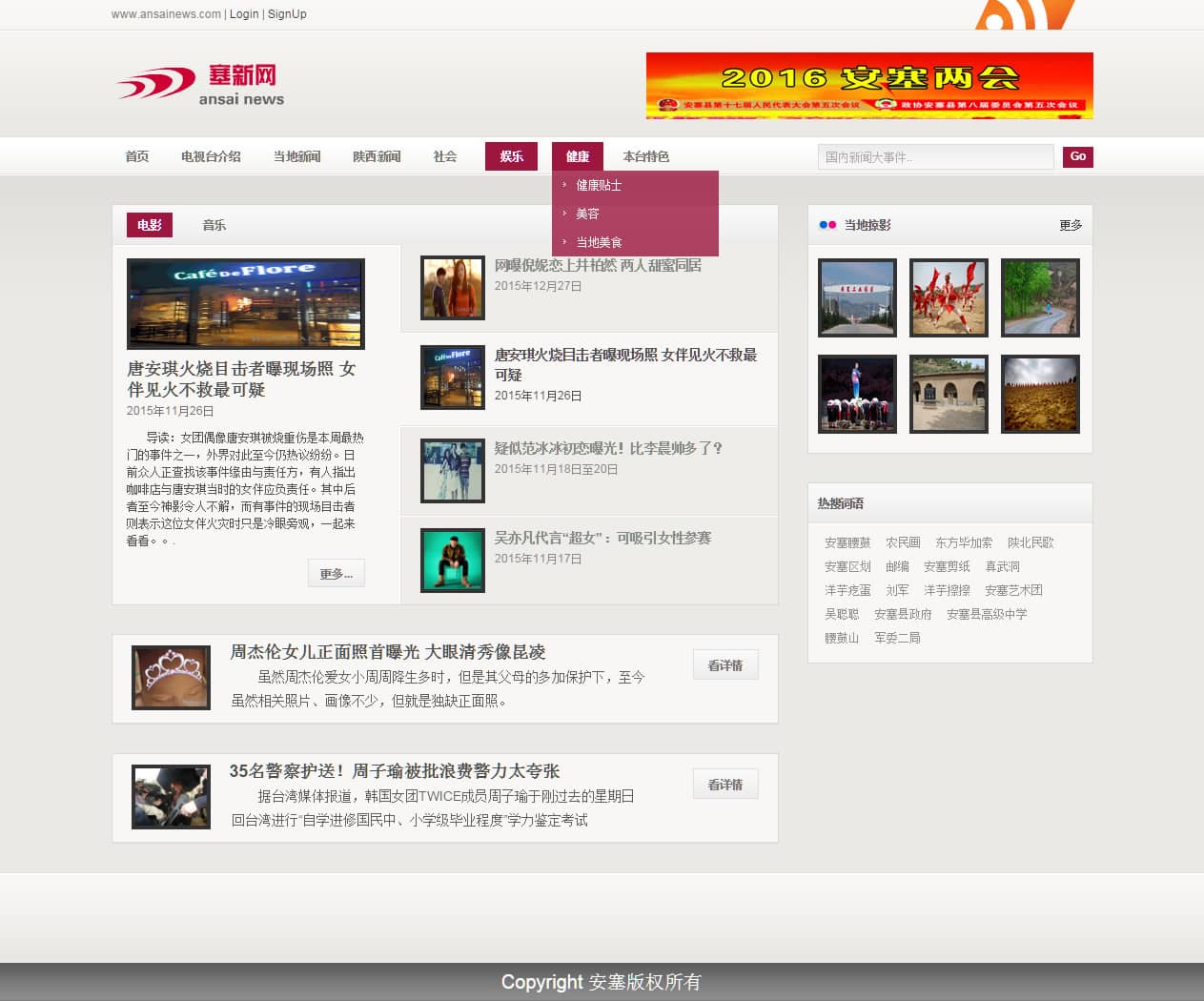Choose 美容 in the 健康 submenu
The width and height of the screenshot is (1204, 1001).
[587, 214]
